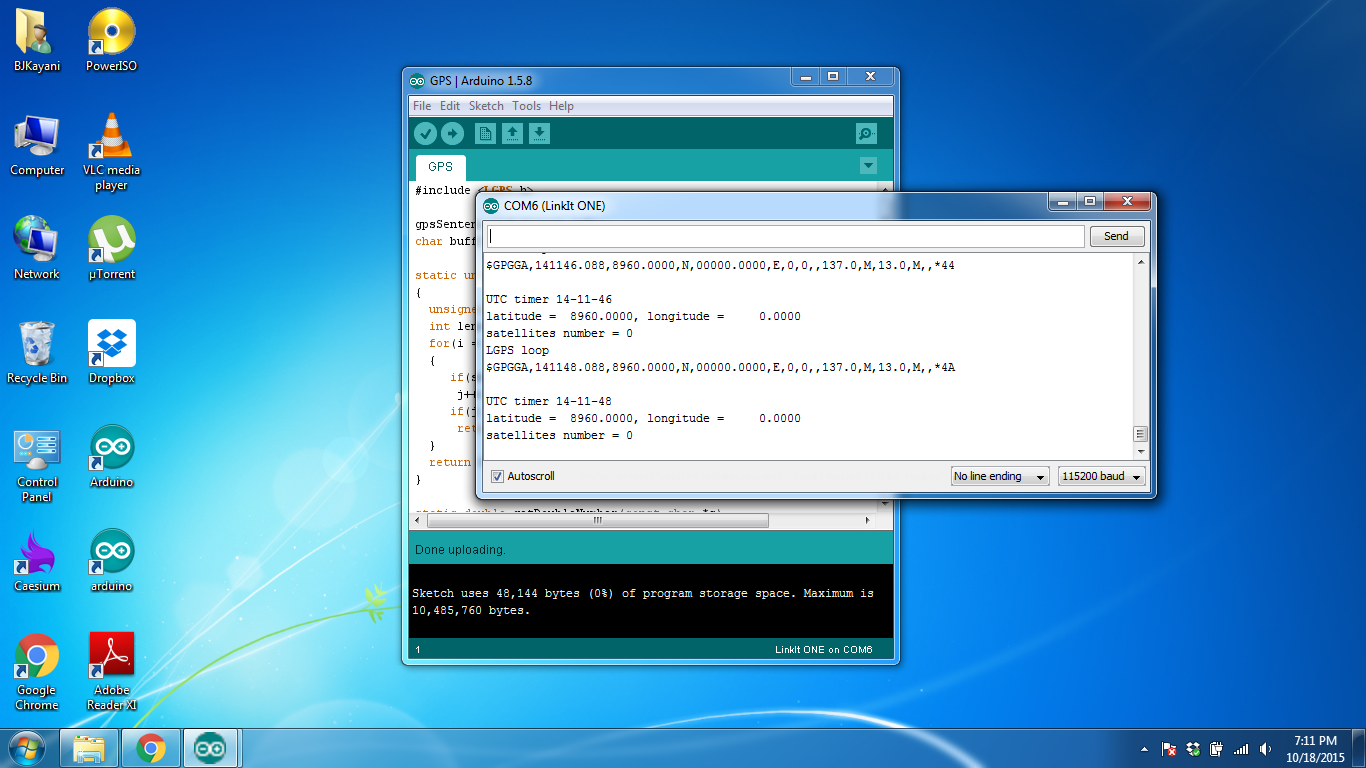The height and width of the screenshot is (768, 1366).
Task: Click the 'UTC timer 14-11-48' line
Action: click(549, 401)
